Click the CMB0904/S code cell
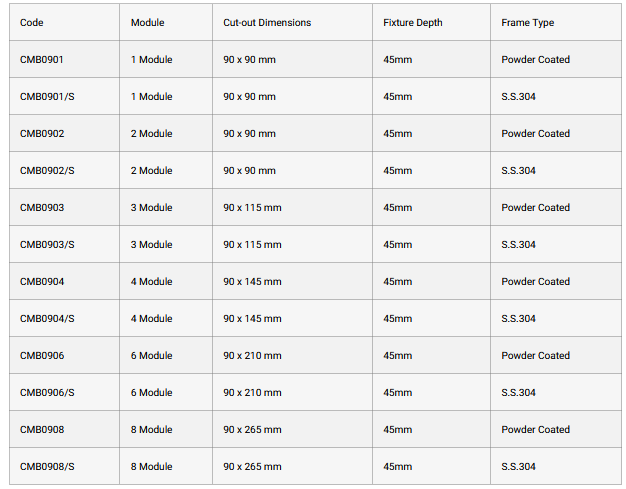This screenshot has height=489, width=626. tap(47, 319)
